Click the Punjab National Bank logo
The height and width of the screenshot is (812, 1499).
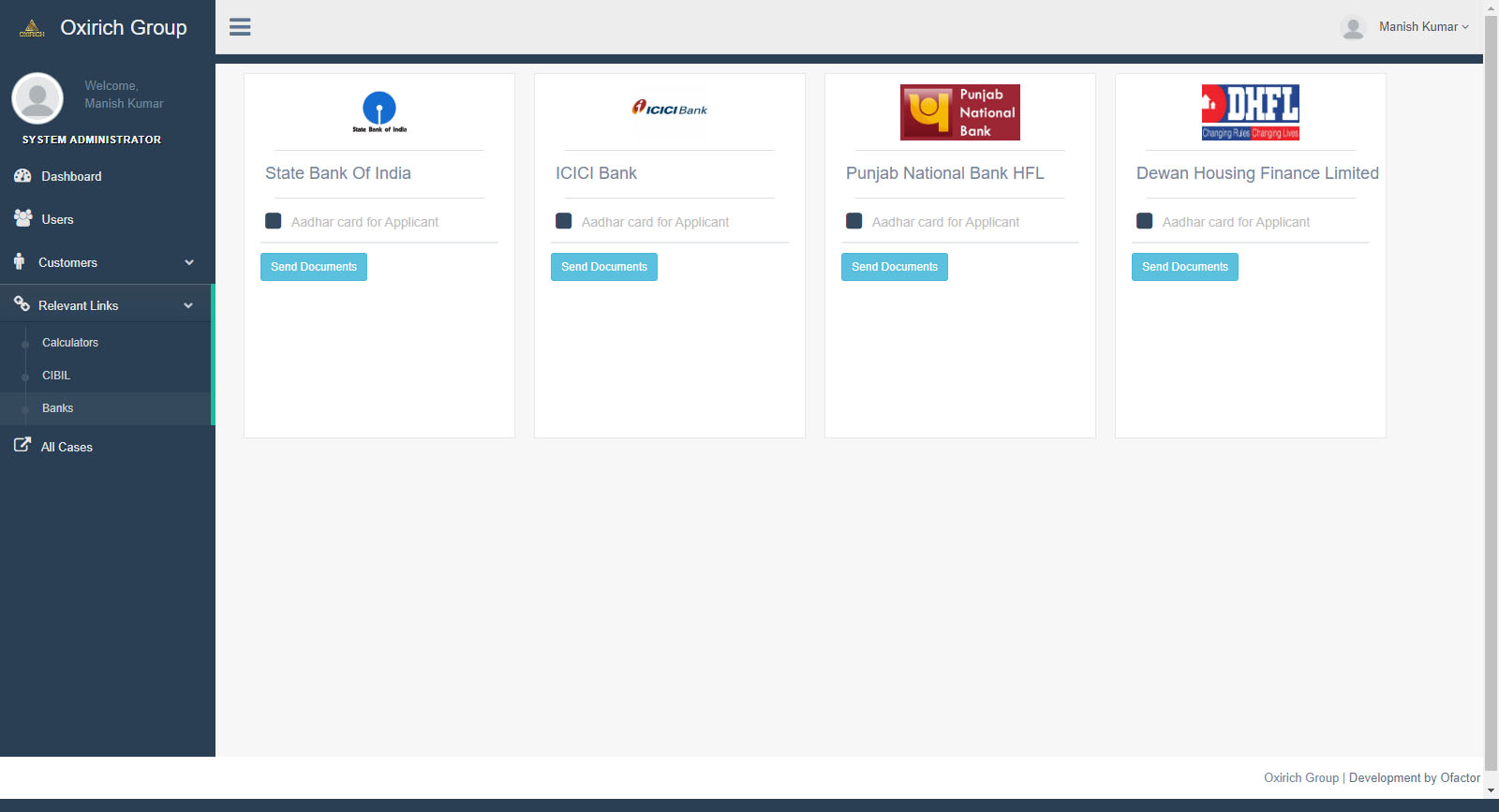(x=960, y=112)
